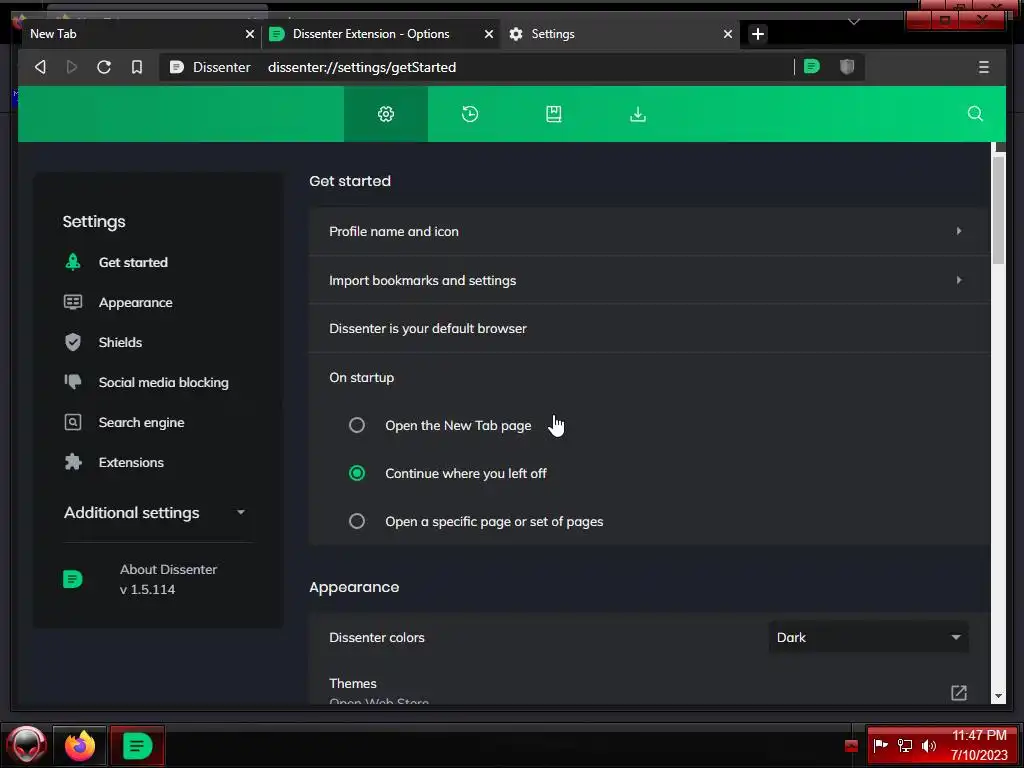Click the puzzle piece Extensions icon
The width and height of the screenshot is (1024, 768).
(x=73, y=462)
